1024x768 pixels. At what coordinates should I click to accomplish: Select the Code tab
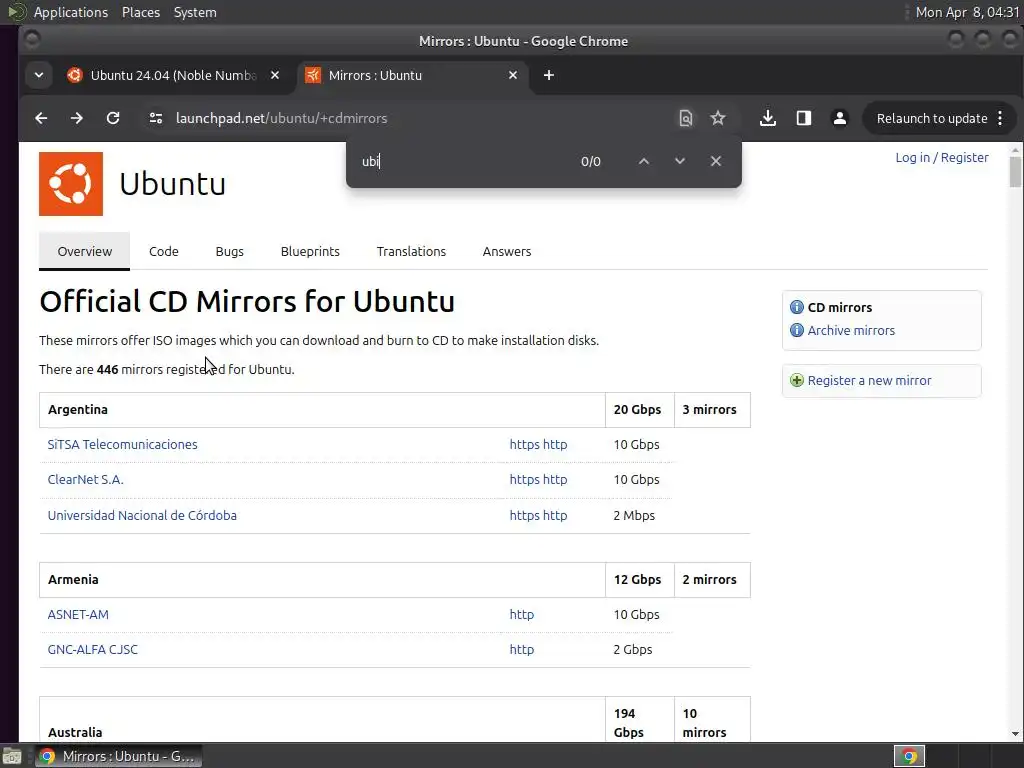tap(163, 251)
